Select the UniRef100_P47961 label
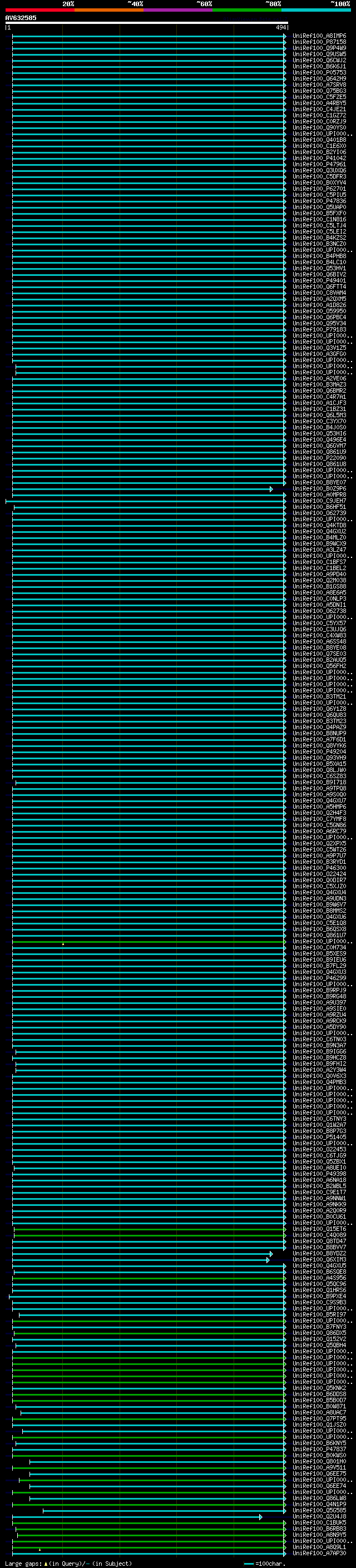 (319, 164)
